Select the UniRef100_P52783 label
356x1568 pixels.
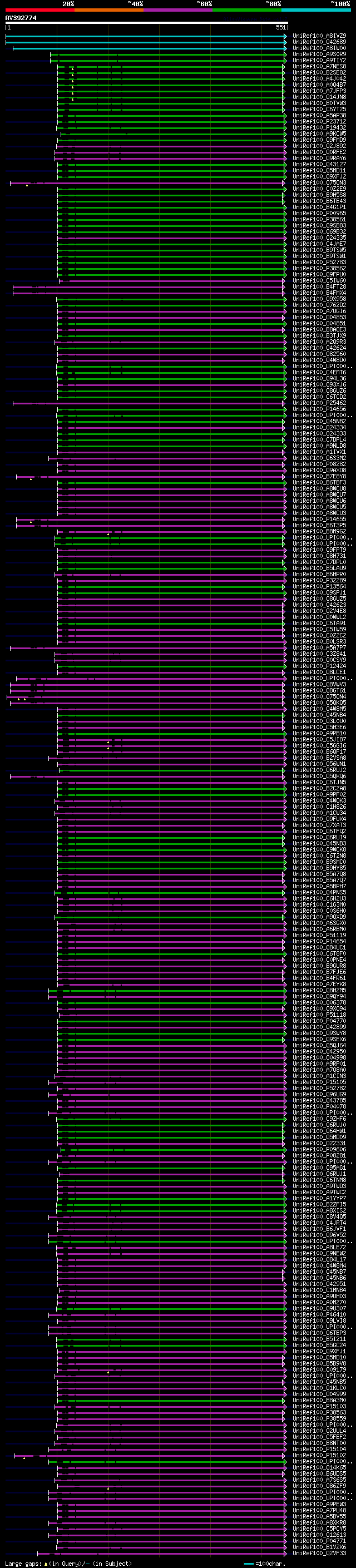click(319, 263)
